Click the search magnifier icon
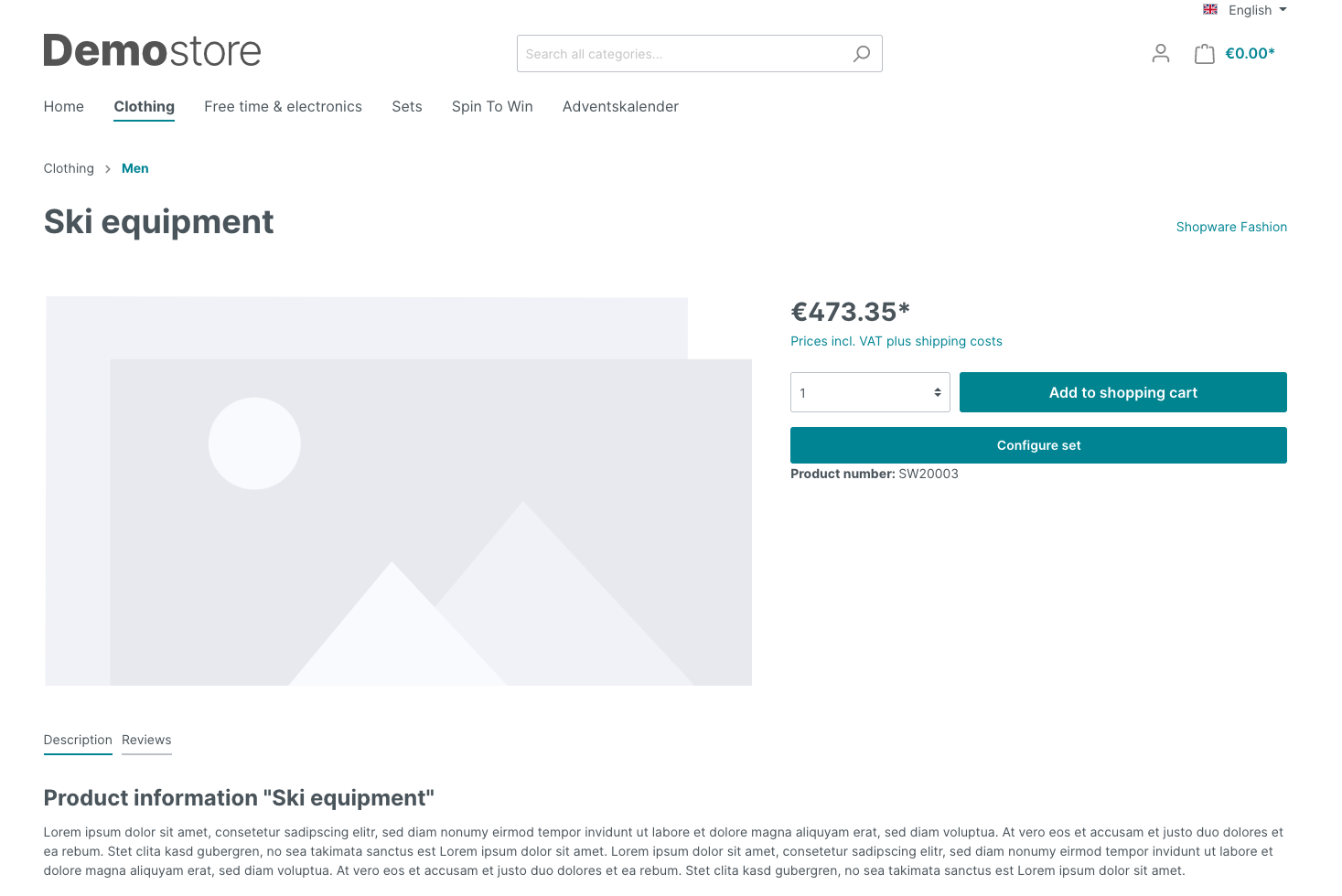This screenshot has height=896, width=1342. point(861,54)
